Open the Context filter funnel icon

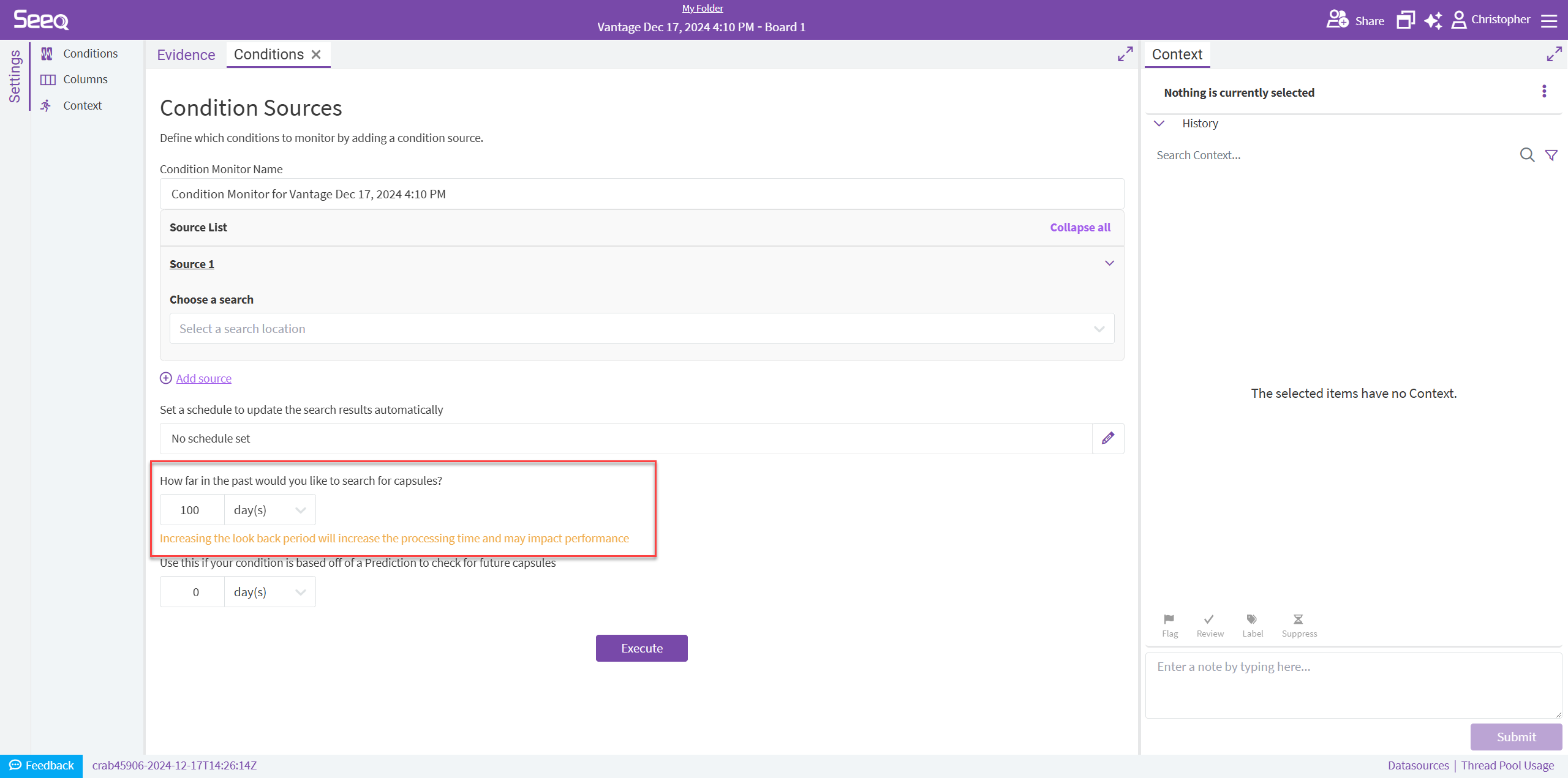(x=1551, y=155)
